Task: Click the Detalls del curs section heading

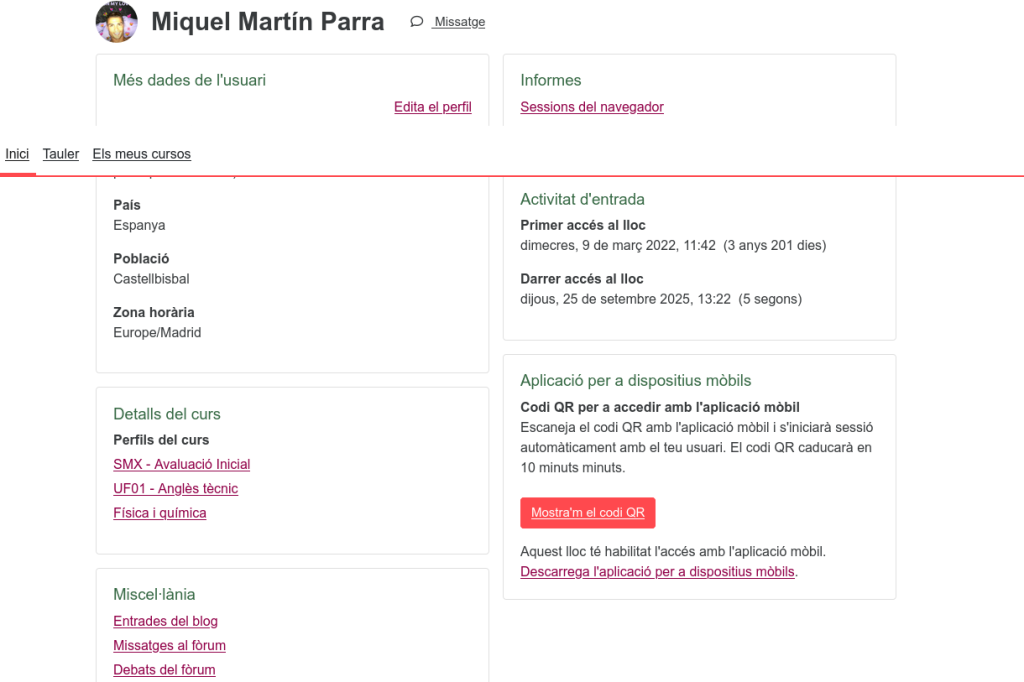Action: pyautogui.click(x=167, y=414)
